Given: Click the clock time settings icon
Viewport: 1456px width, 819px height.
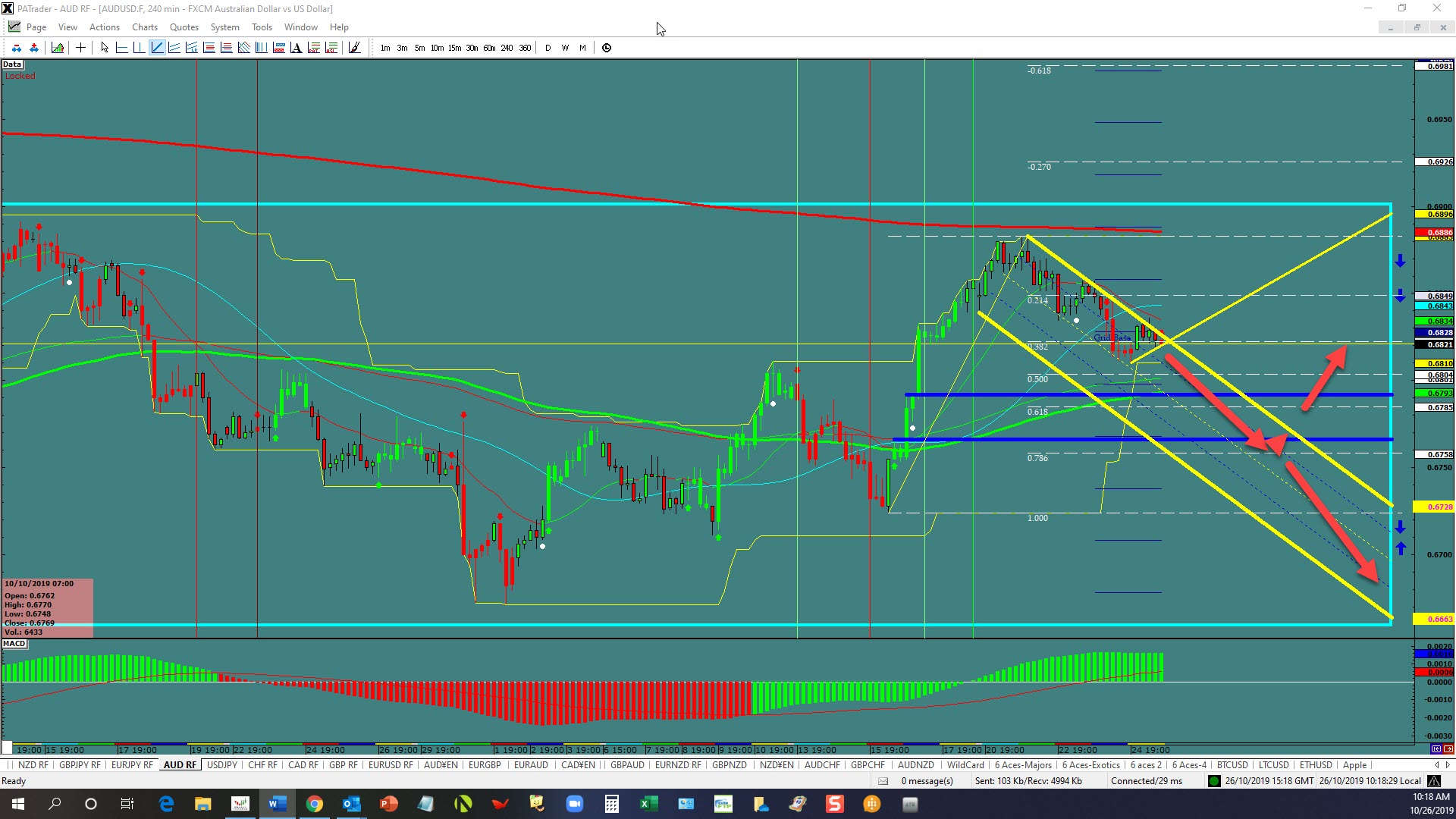Looking at the screenshot, I should click(607, 48).
